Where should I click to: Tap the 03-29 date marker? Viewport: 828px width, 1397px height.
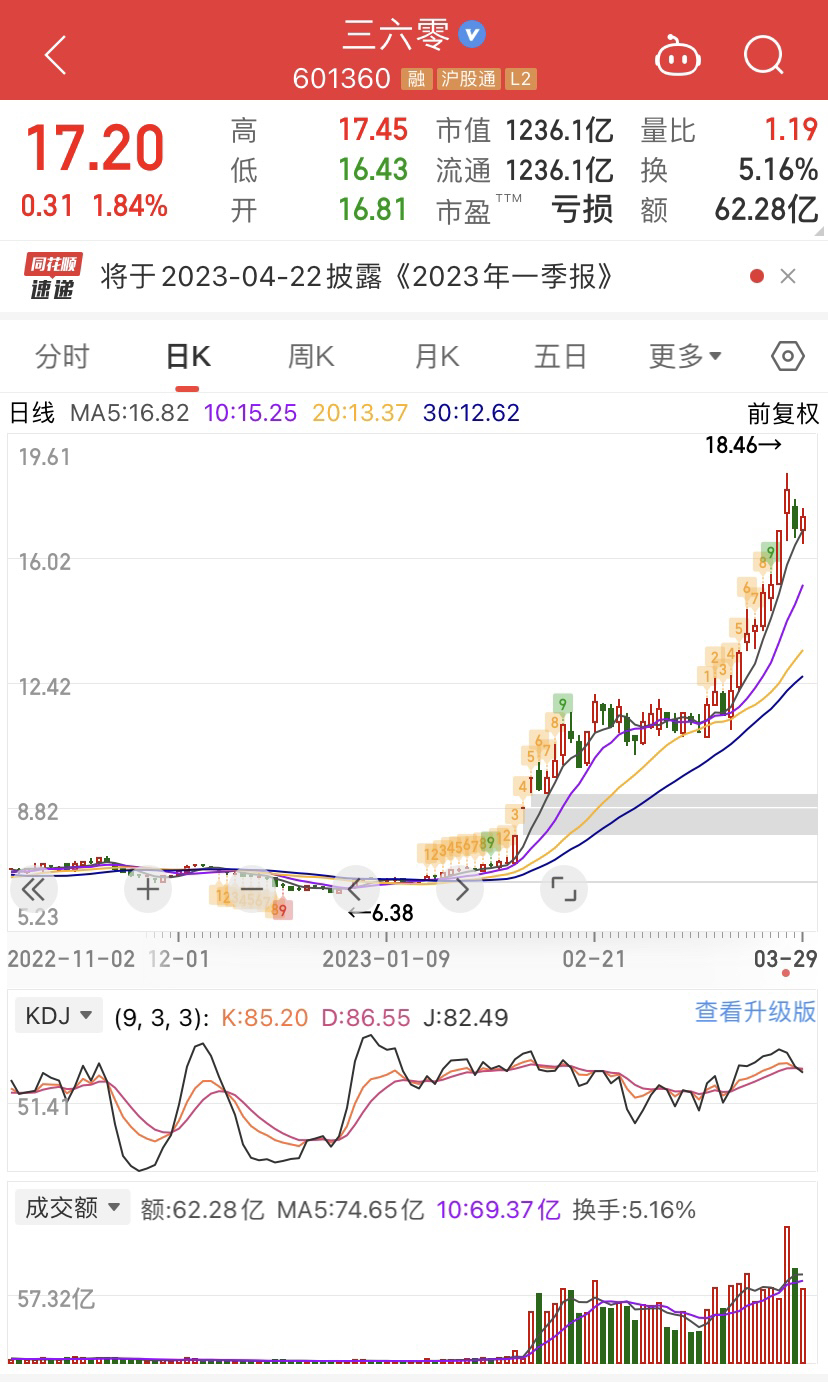(x=785, y=959)
